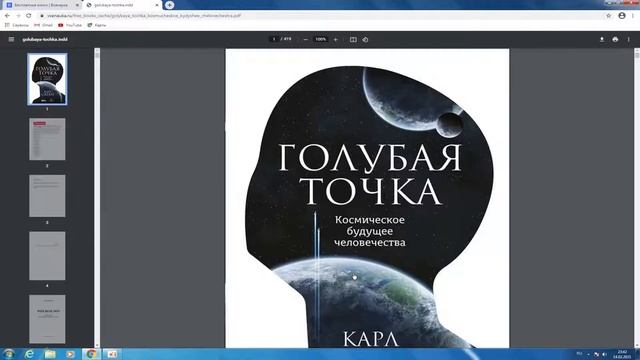This screenshot has height=360, width=640.
Task: Open the Chrome profile avatar
Action: [622, 16]
